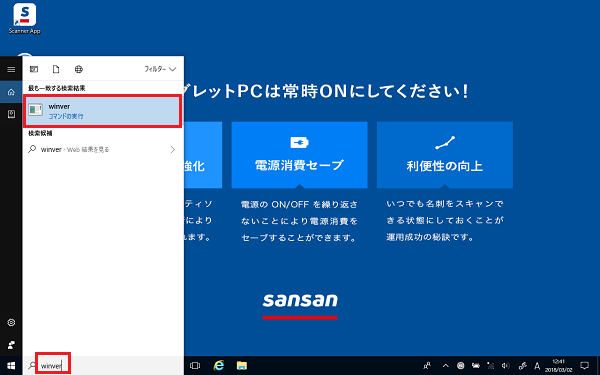Viewport: 600px width, 375px height.
Task: Expand the フィルター dropdown
Action: tap(160, 69)
